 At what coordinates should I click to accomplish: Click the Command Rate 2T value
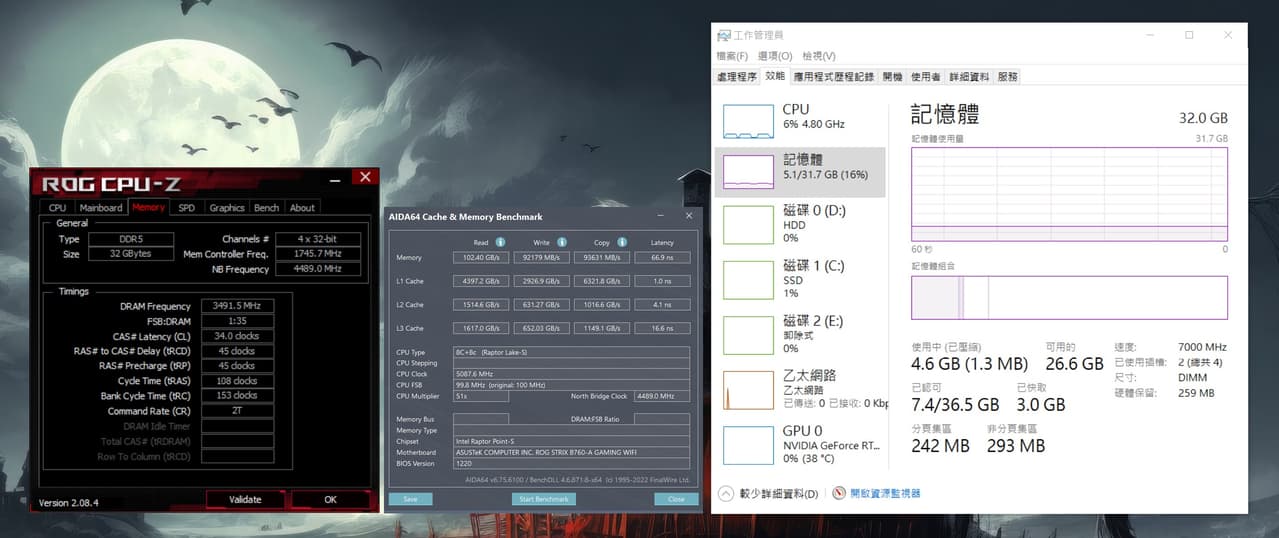point(237,411)
